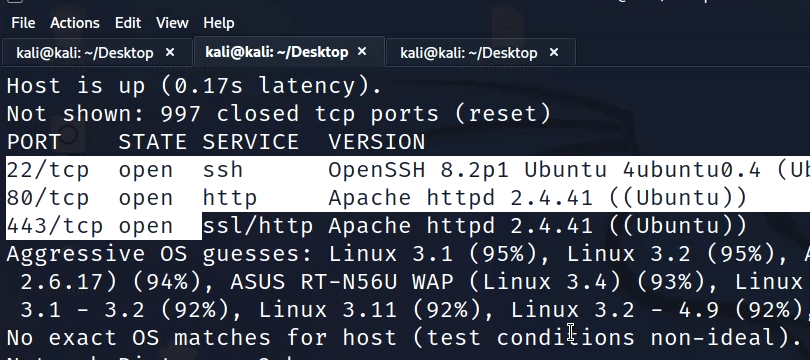Switch to the third kali@kali Desktop tab
This screenshot has height=360, width=810.
469,53
